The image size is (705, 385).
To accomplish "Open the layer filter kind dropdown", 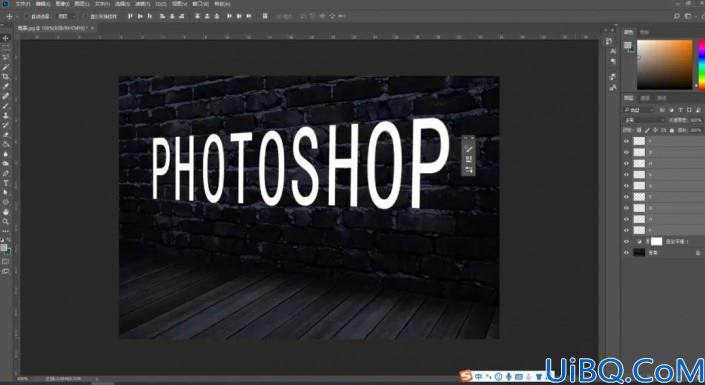I will coord(639,110).
